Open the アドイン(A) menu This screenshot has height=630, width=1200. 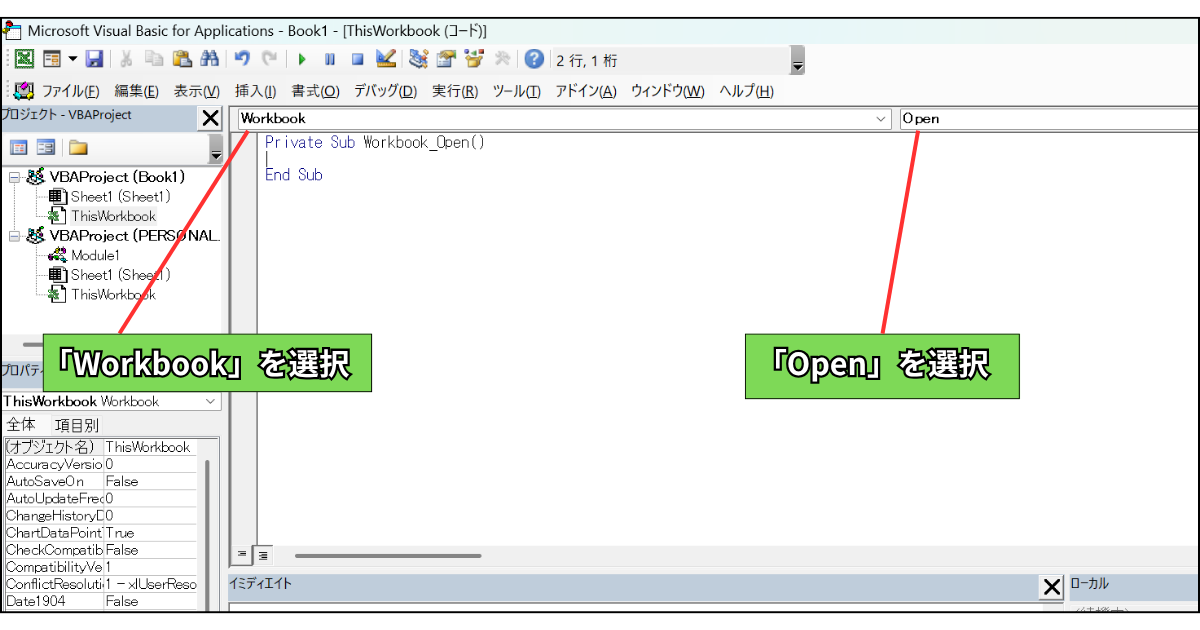coord(586,91)
